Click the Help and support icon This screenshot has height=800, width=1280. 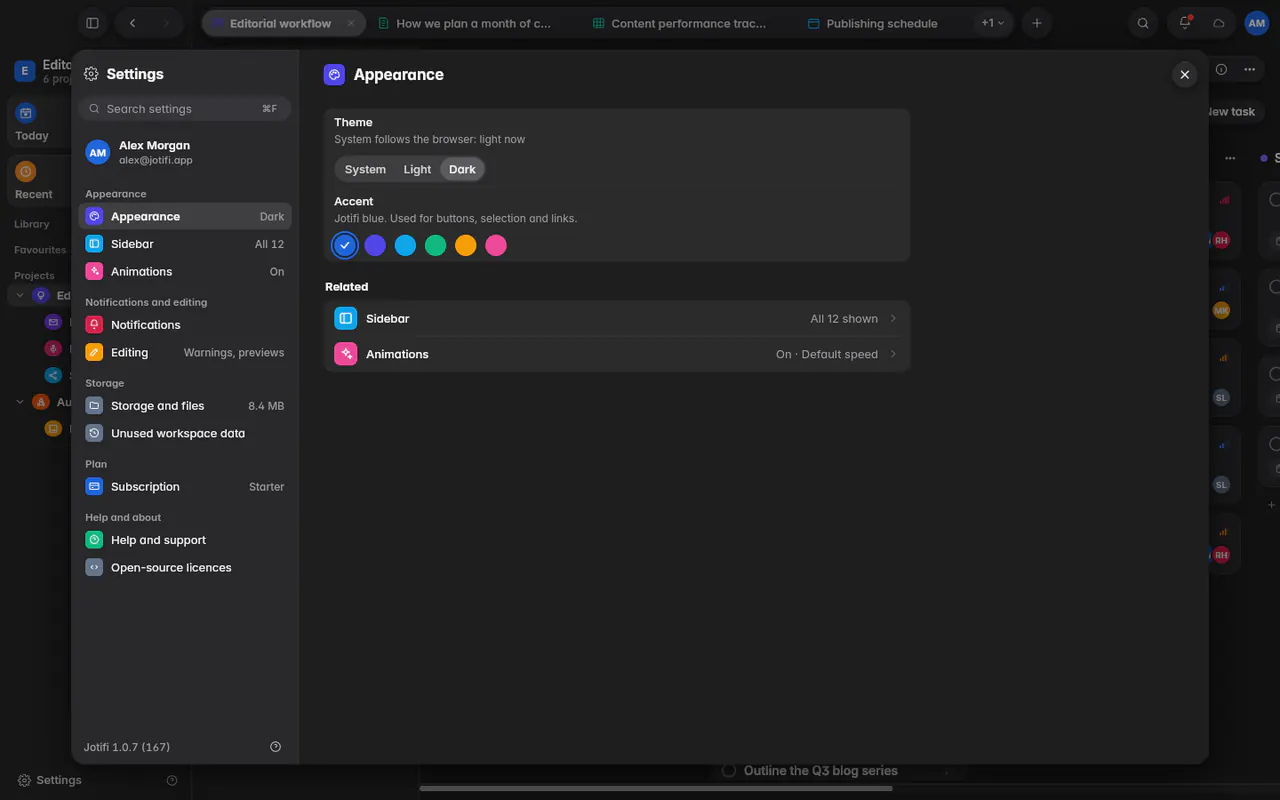[94, 540]
